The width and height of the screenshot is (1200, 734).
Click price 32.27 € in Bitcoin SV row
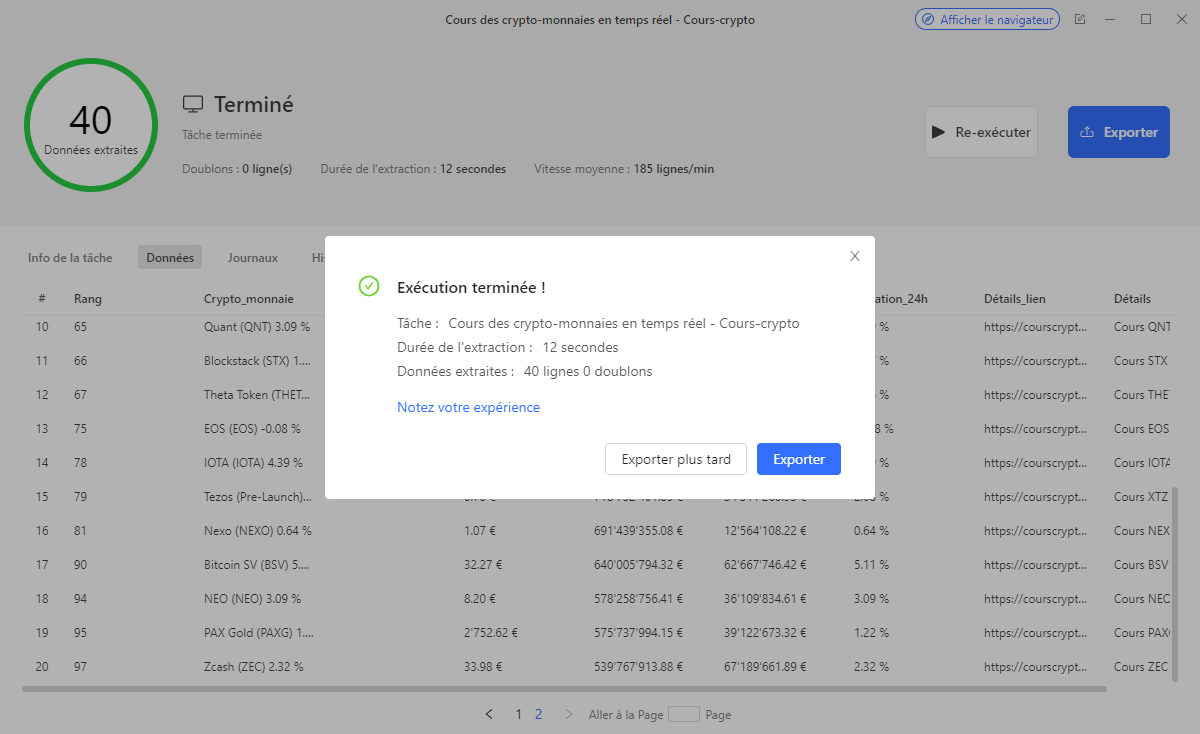click(x=483, y=565)
